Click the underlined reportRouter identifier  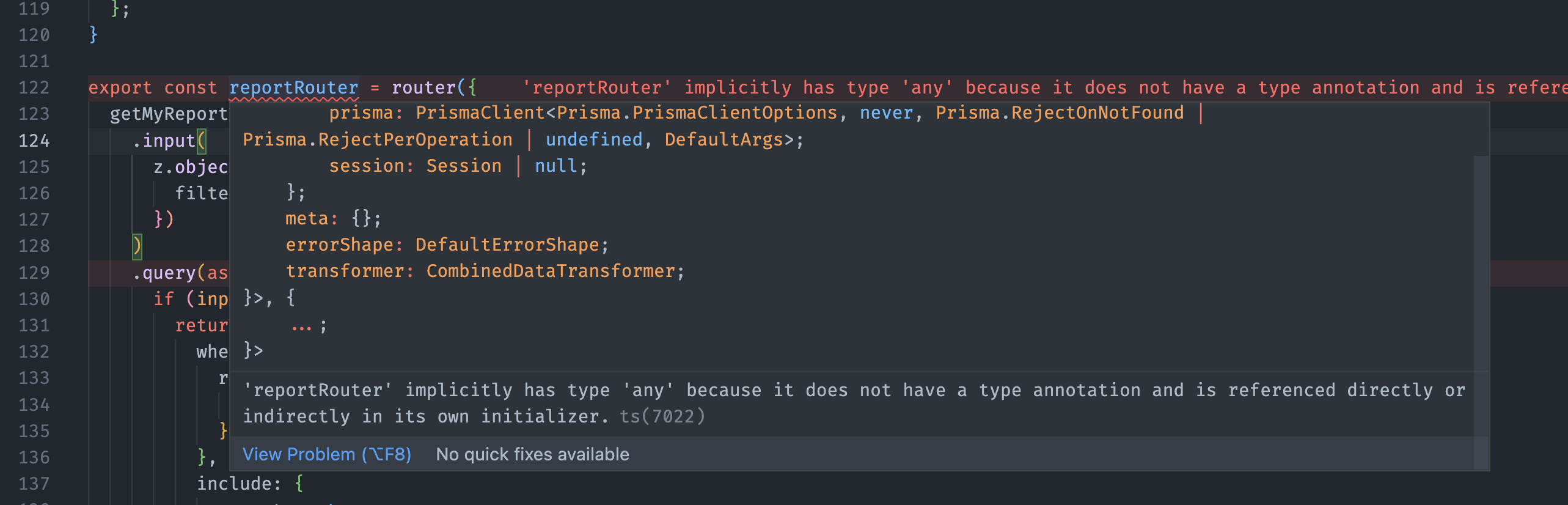[293, 88]
